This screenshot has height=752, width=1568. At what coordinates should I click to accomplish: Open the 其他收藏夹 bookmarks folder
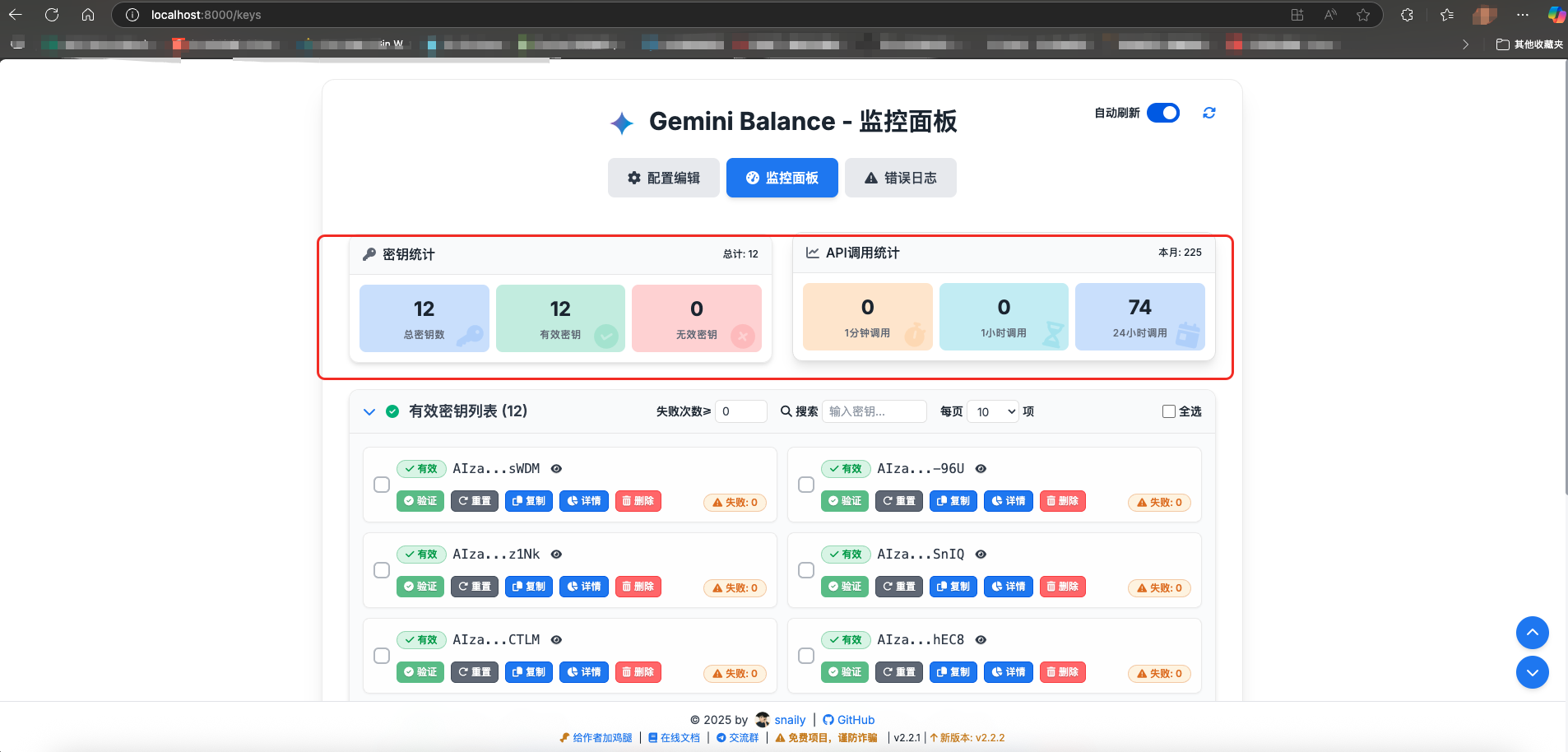point(1529,44)
